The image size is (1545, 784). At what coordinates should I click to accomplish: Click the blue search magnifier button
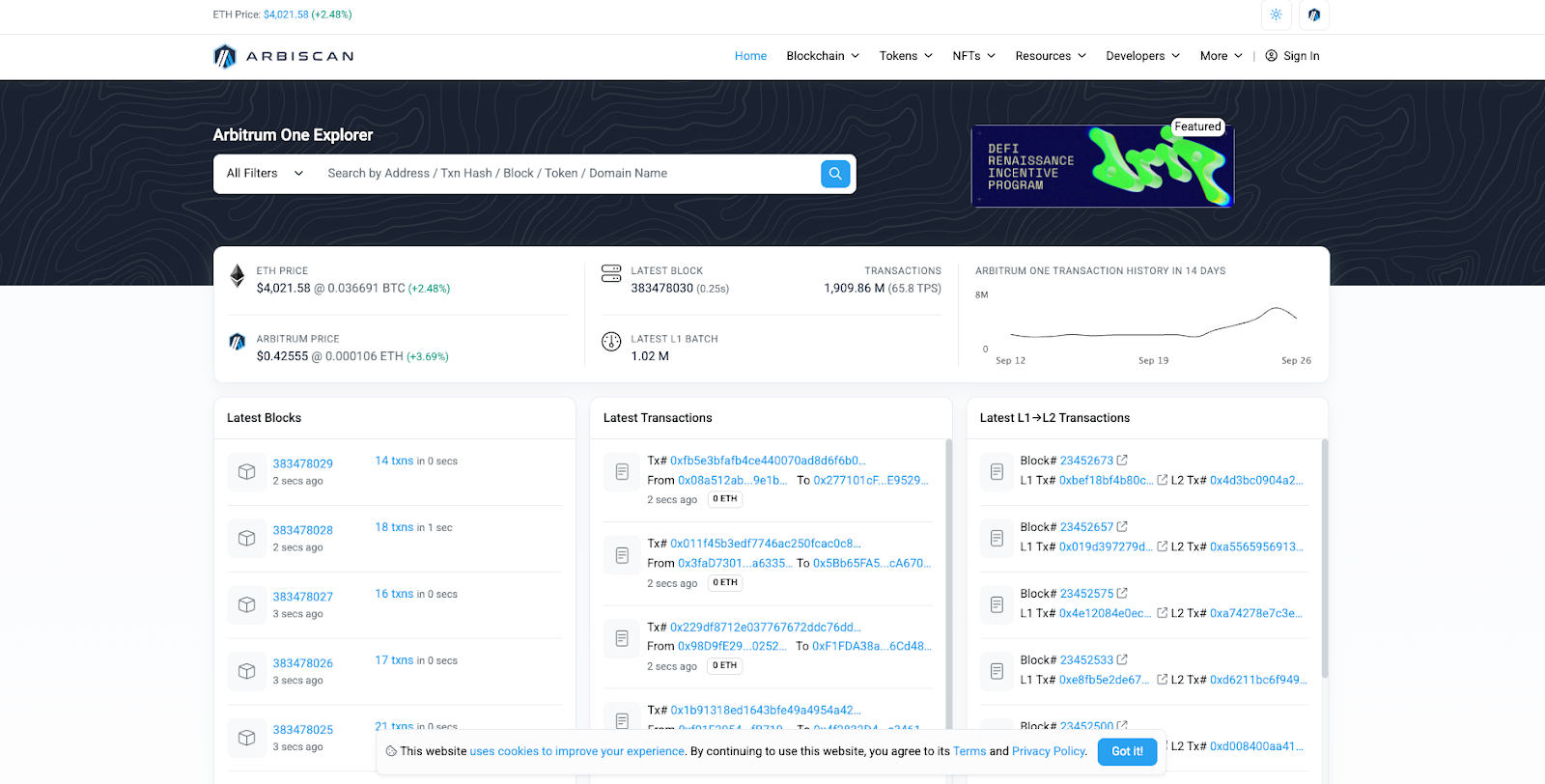click(835, 173)
